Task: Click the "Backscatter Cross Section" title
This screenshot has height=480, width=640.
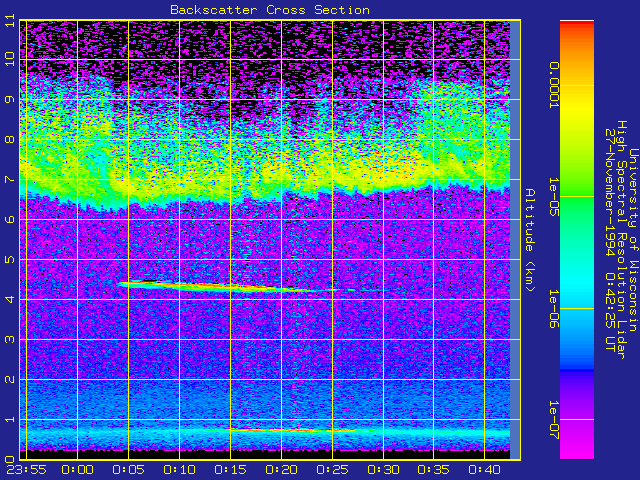Action: [270, 10]
